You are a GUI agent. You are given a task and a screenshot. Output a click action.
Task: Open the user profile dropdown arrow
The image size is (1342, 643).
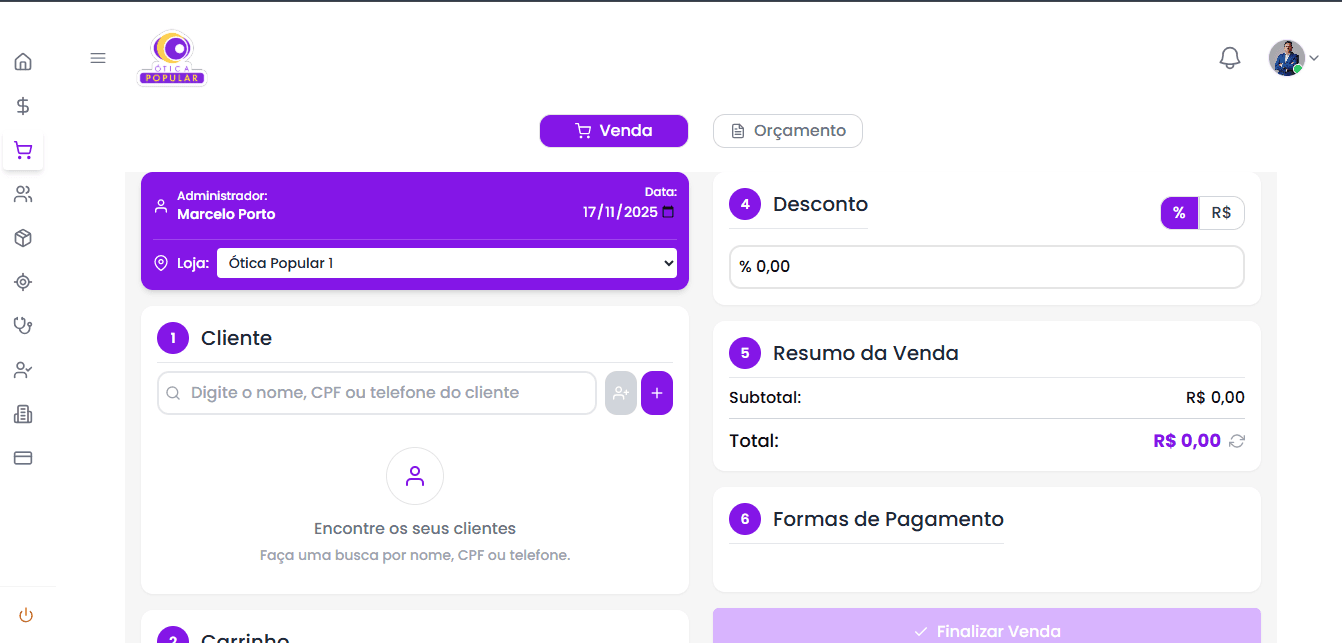coord(1315,58)
